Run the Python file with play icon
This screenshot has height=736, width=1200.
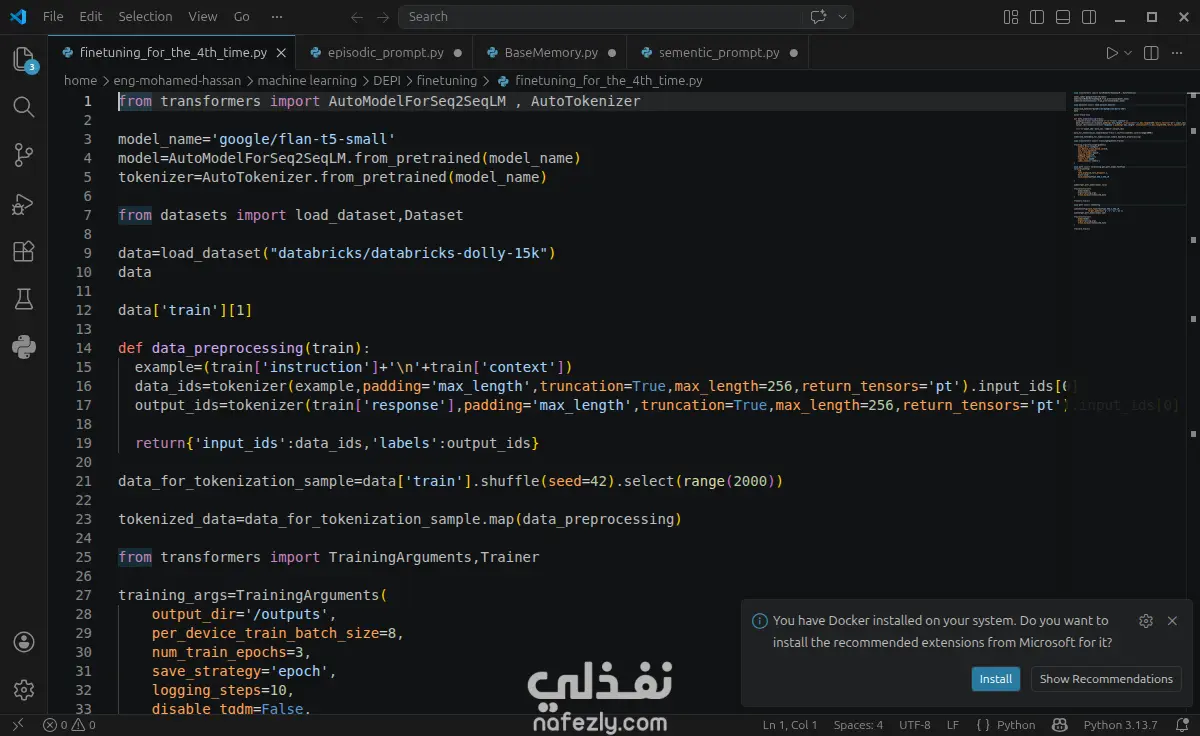pyautogui.click(x=1112, y=53)
